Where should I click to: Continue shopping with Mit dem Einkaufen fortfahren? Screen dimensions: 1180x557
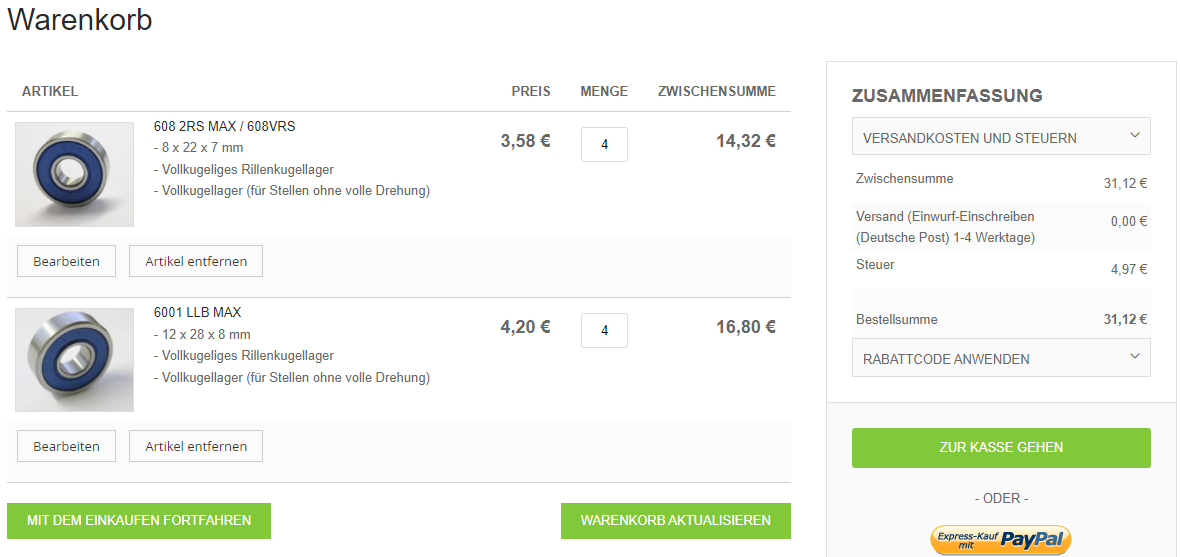click(x=139, y=521)
